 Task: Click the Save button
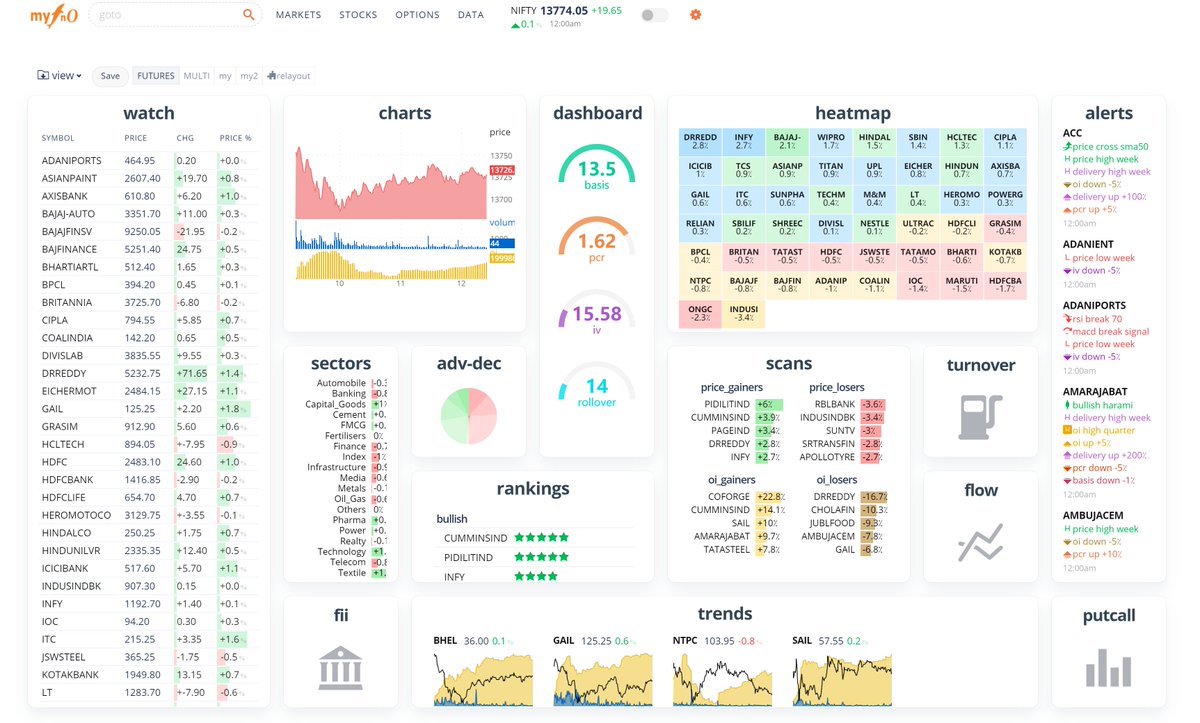click(x=110, y=76)
